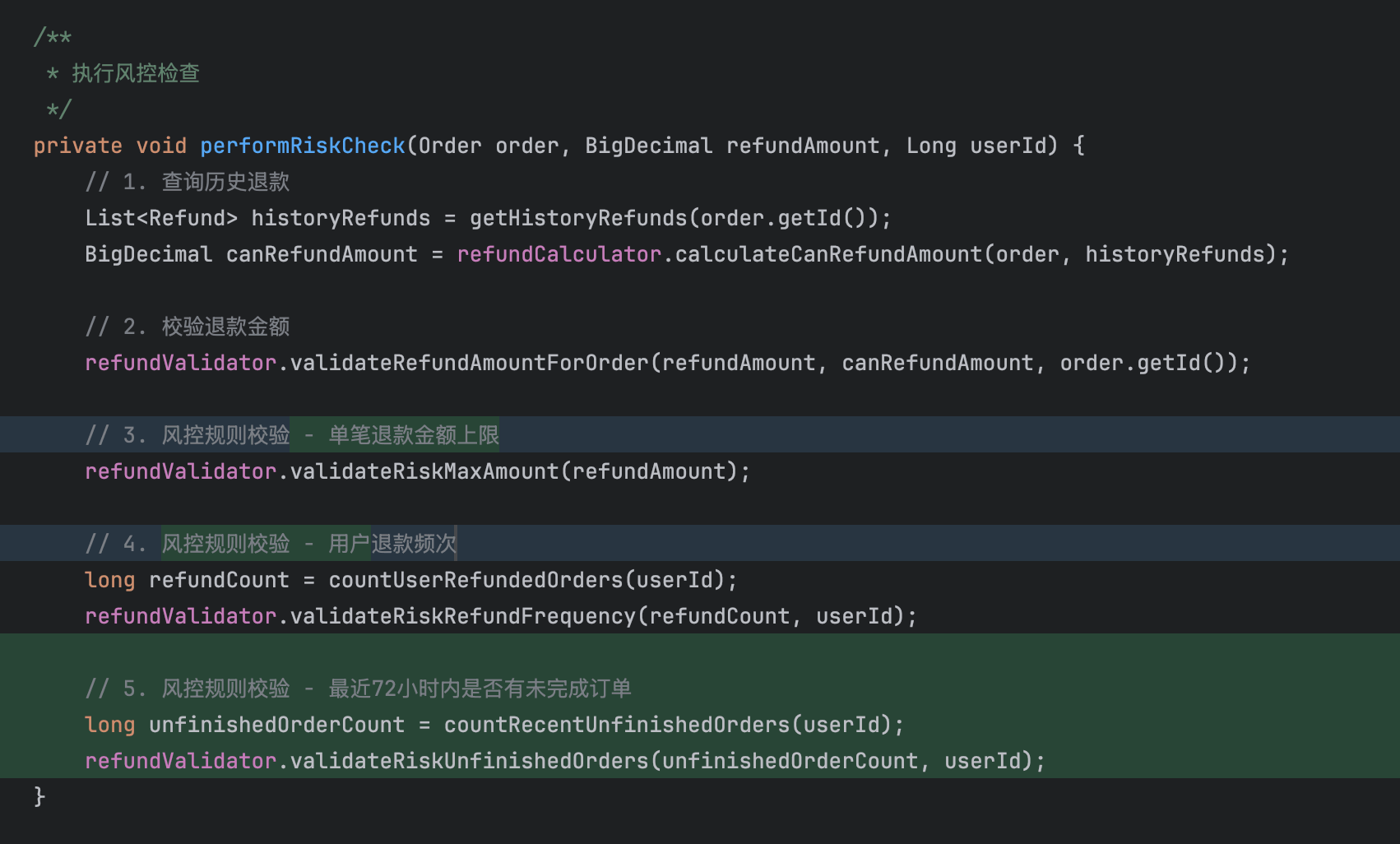Click the highlighted text '单笔退款金额上限'
The height and width of the screenshot is (844, 1400).
tap(414, 435)
